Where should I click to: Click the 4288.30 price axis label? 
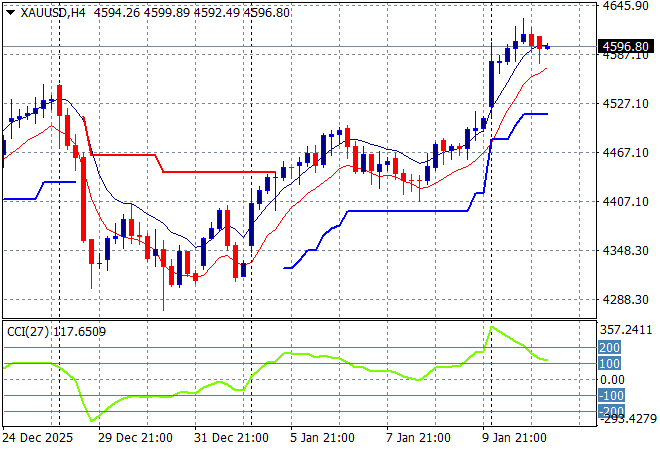coord(629,299)
